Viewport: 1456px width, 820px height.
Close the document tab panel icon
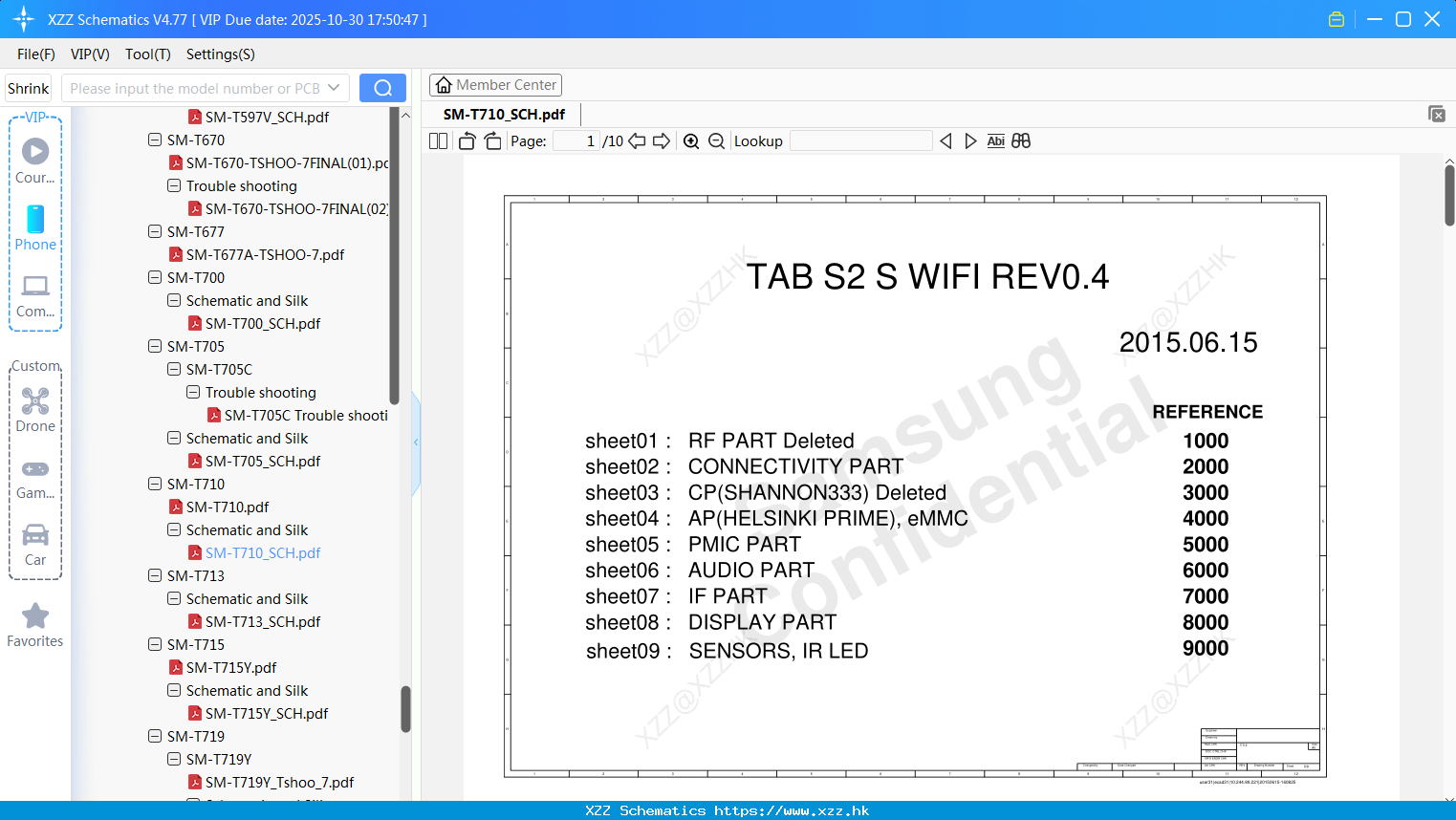click(x=1437, y=114)
